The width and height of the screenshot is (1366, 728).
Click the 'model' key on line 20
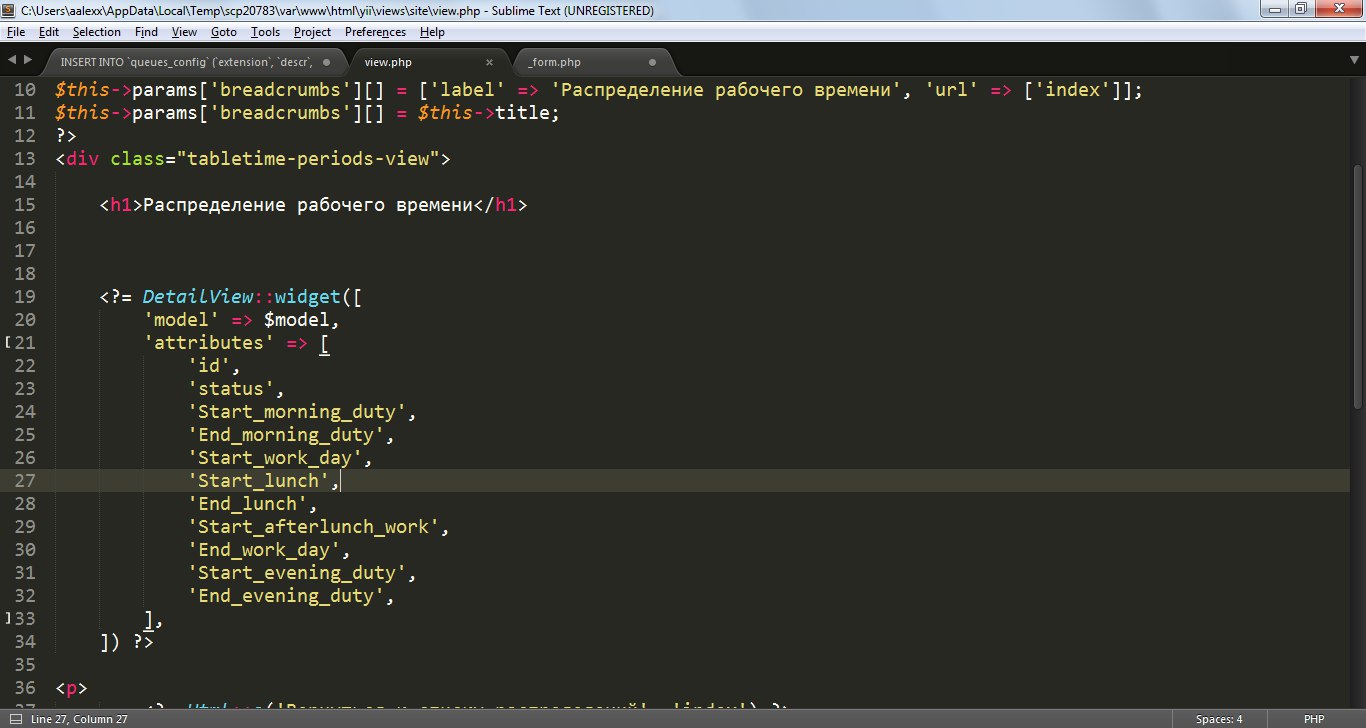(182, 320)
